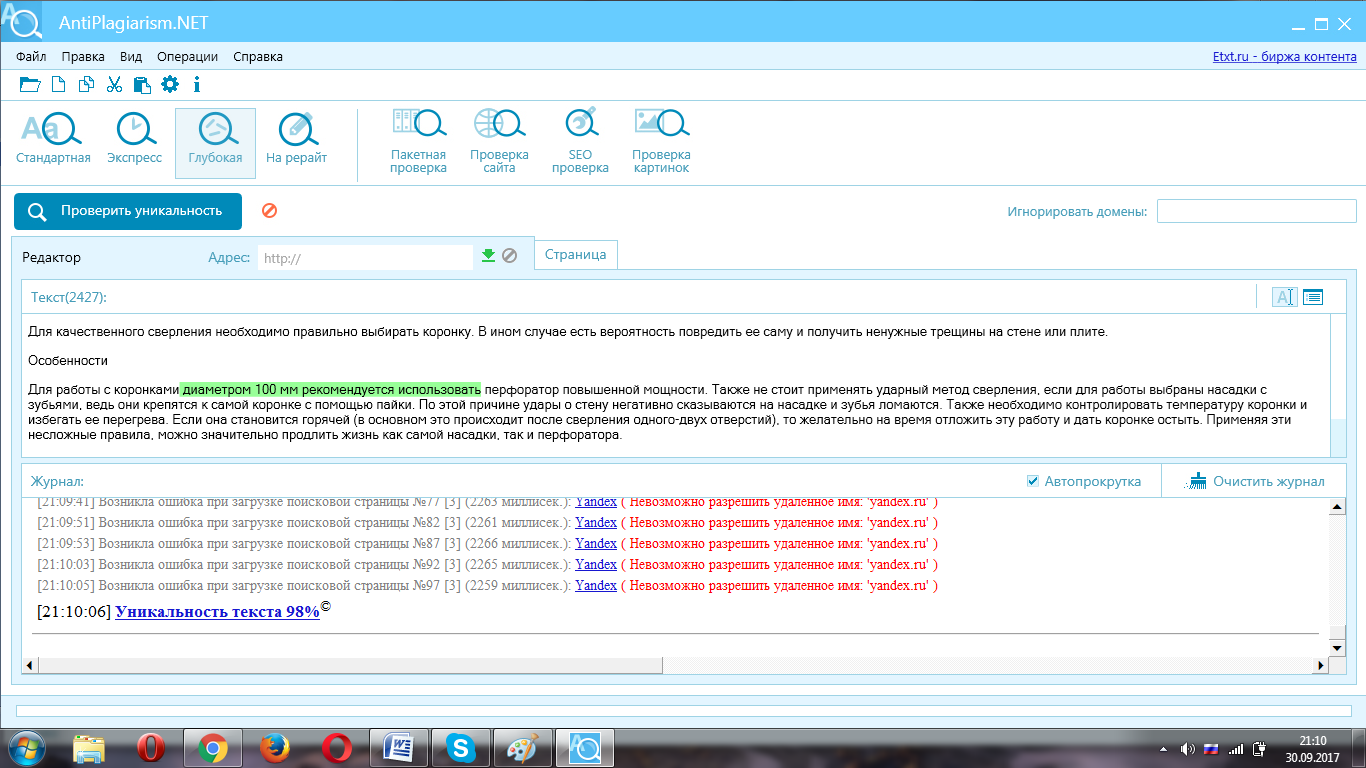1366x768 pixels.
Task: Open Пакетная проверка tool
Action: (419, 142)
